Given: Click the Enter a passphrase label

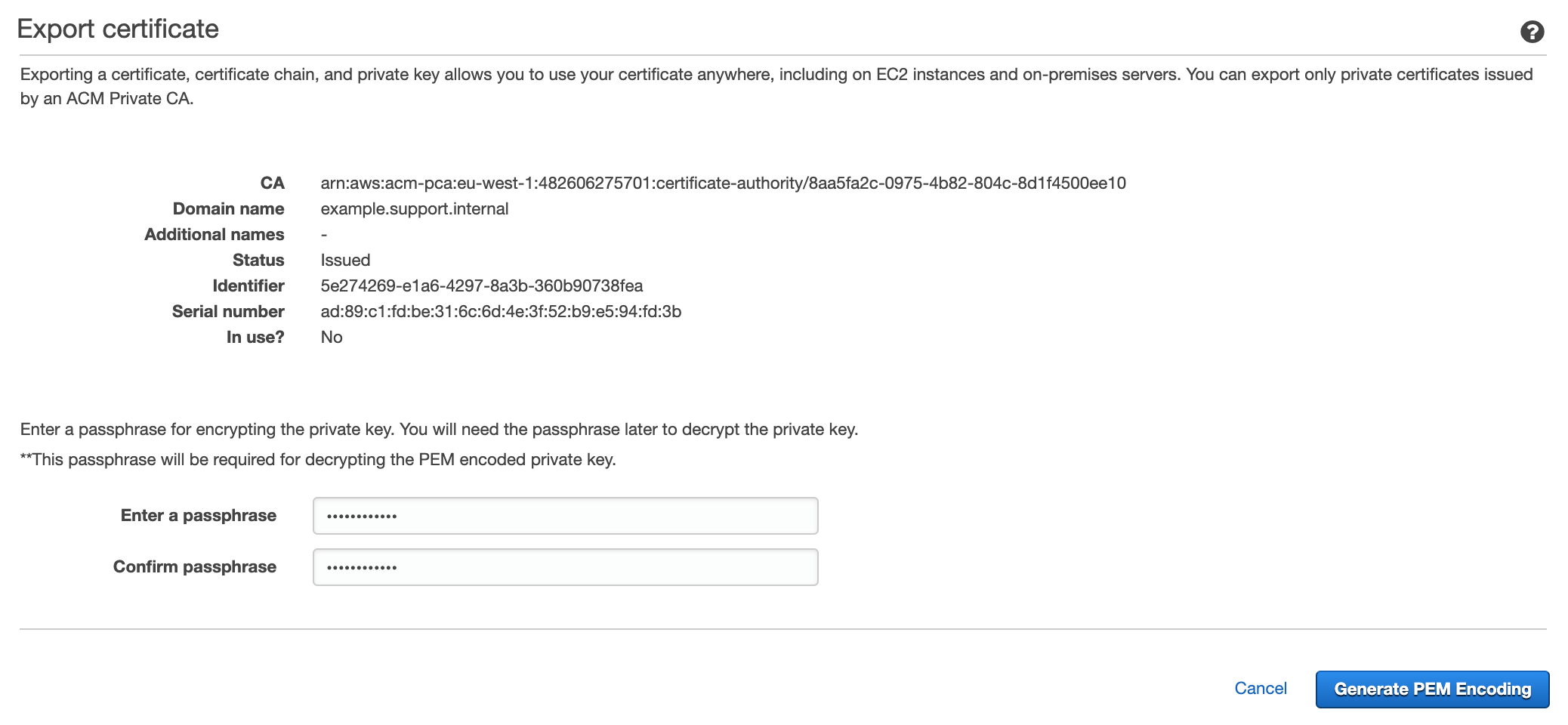Looking at the screenshot, I should [198, 515].
